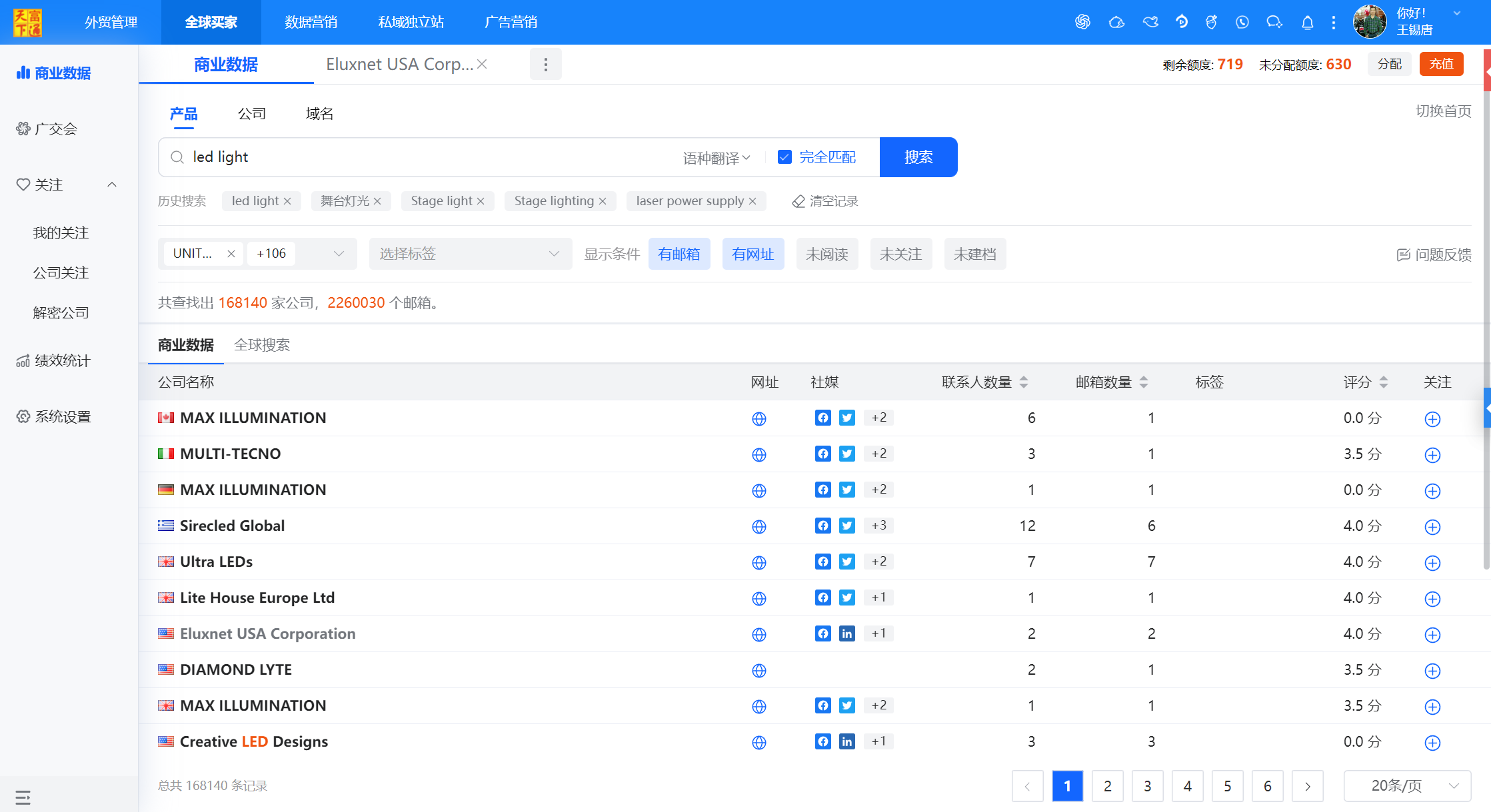Viewport: 1491px width, 812px height.
Task: Open 问题反馈 feedback link
Action: coord(1434,254)
